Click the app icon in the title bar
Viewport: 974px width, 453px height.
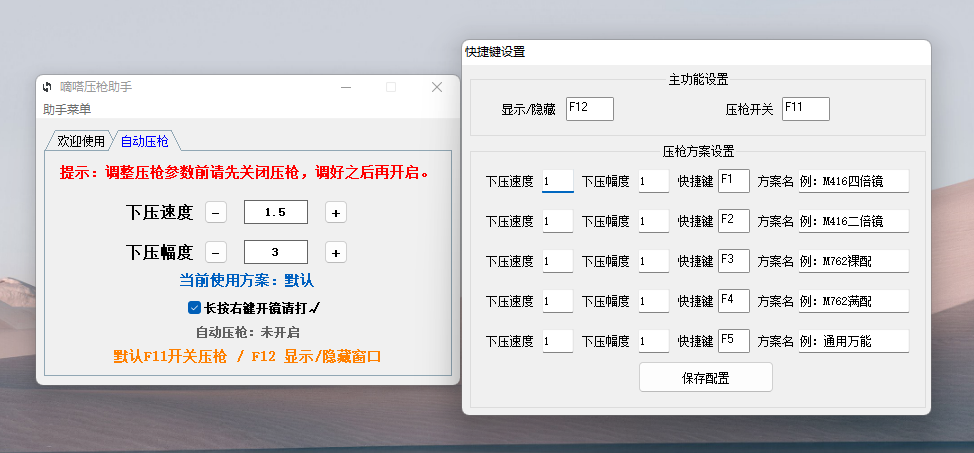click(47, 87)
